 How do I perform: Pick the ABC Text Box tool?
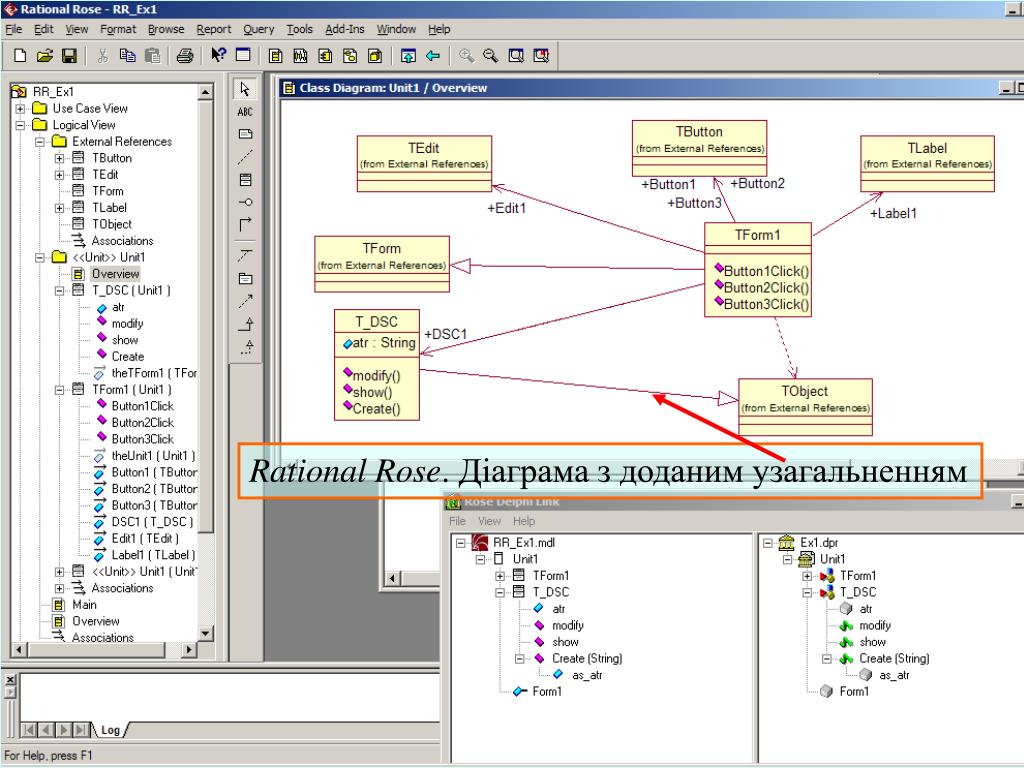tap(245, 112)
